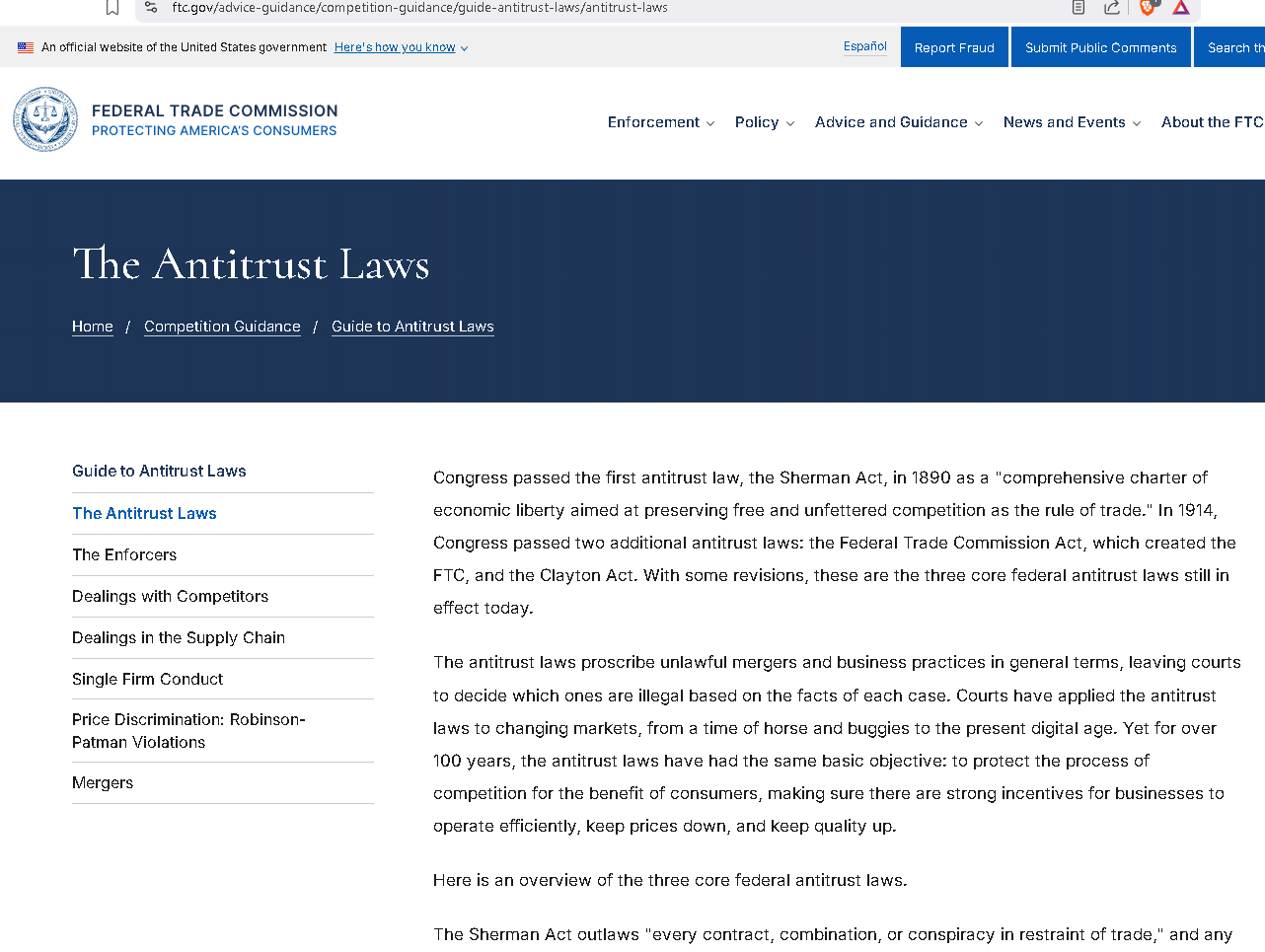
Task: Click paragraph starting "Congress passed the first antitrust law"
Action: 835,543
